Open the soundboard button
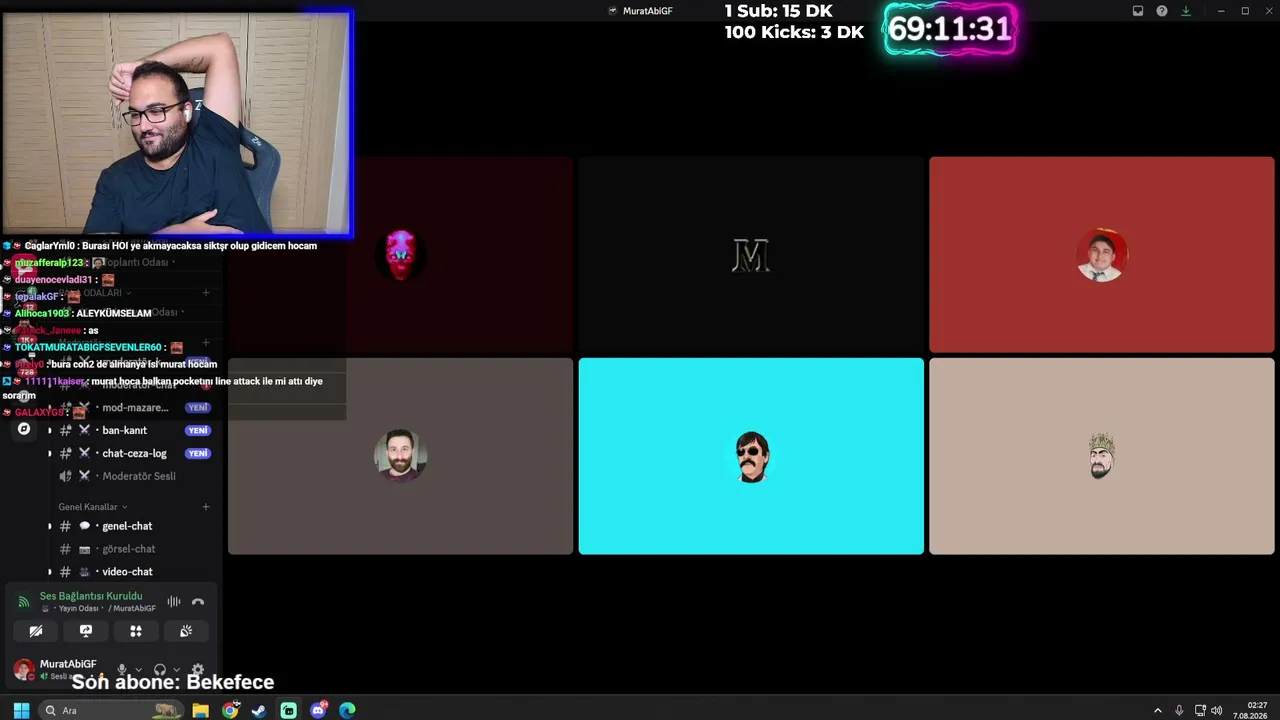Viewport: 1280px width, 720px height. (x=186, y=631)
